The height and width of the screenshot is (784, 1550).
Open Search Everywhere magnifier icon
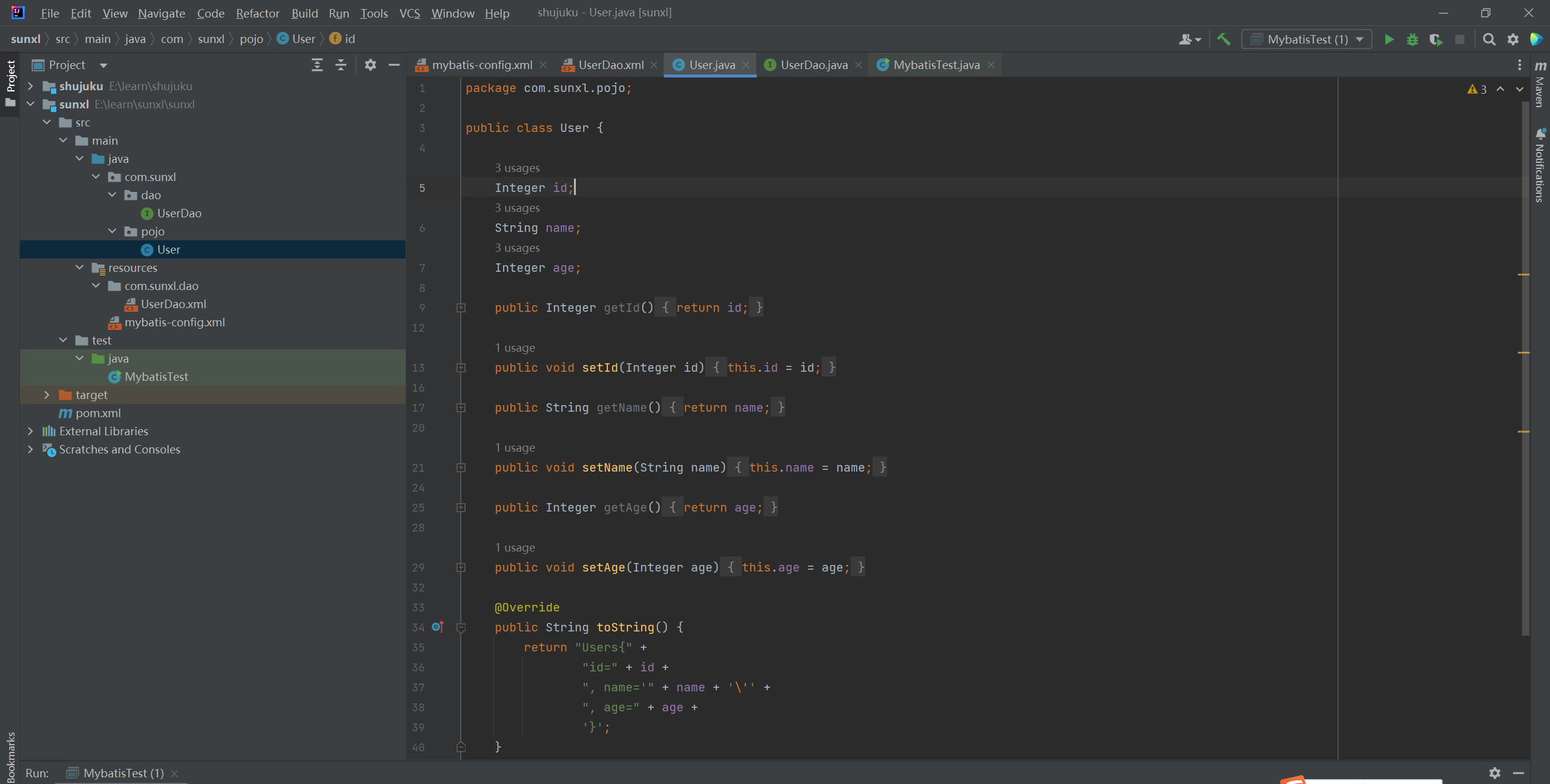click(1489, 39)
